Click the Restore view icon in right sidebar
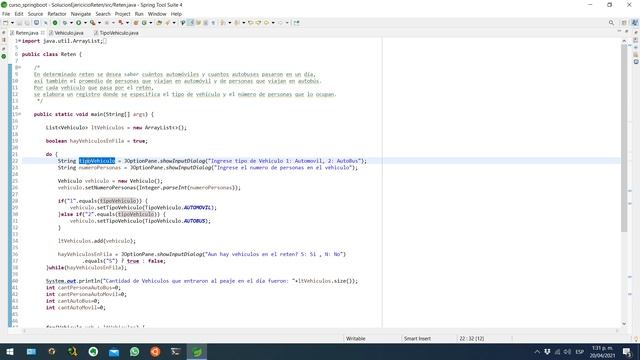This screenshot has height=360, width=640. point(636,33)
